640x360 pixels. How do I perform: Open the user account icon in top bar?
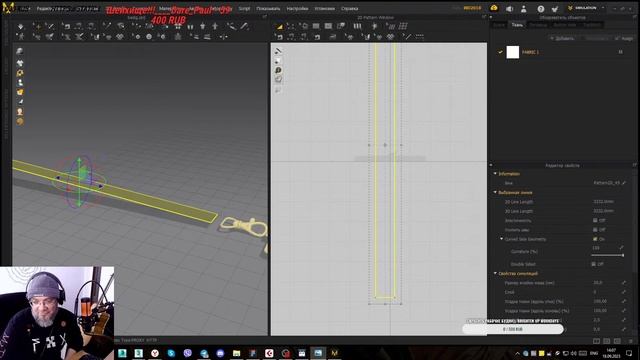[524, 9]
